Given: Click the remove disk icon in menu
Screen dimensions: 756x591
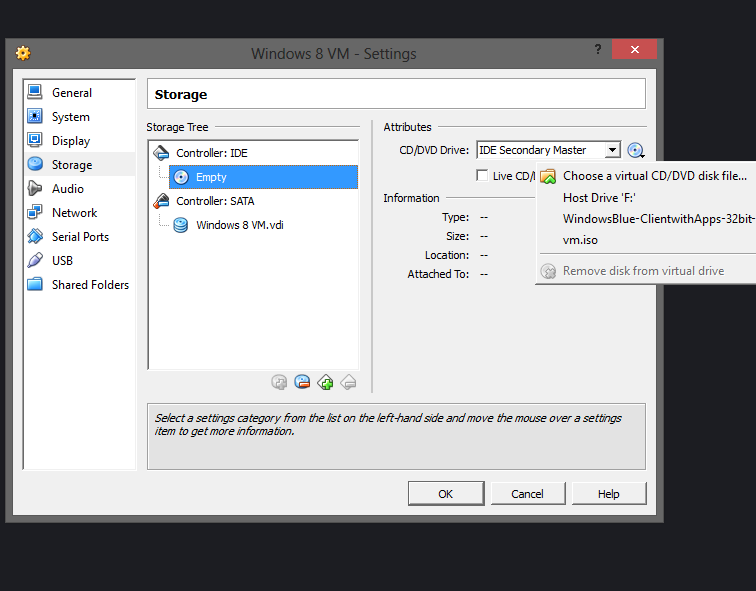Looking at the screenshot, I should pos(548,271).
